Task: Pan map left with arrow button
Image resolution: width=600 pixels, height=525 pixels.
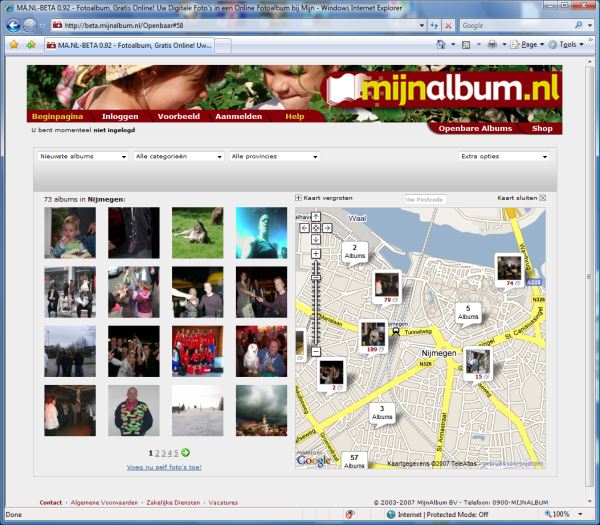Action: [305, 228]
